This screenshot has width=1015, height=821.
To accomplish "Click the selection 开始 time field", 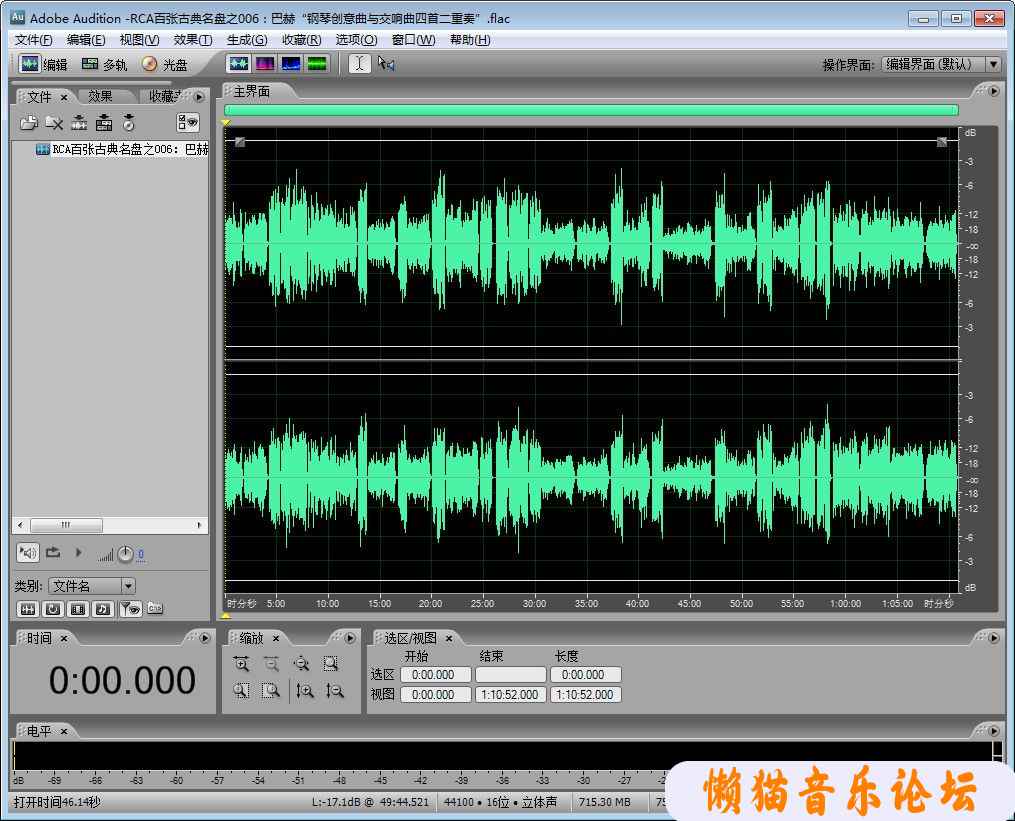I will click(x=435, y=675).
